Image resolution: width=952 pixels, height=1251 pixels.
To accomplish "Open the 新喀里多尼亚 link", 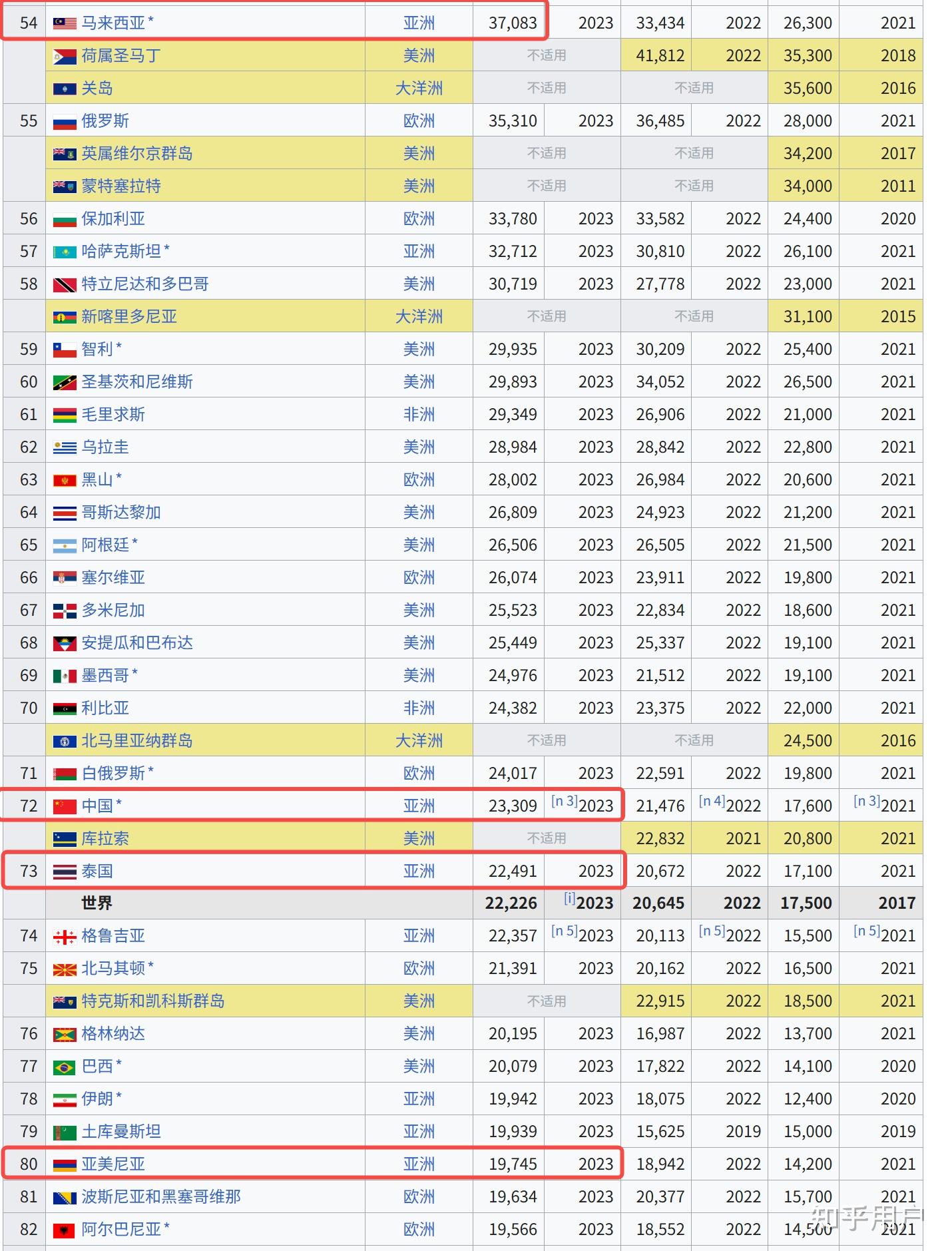I will 129,317.
